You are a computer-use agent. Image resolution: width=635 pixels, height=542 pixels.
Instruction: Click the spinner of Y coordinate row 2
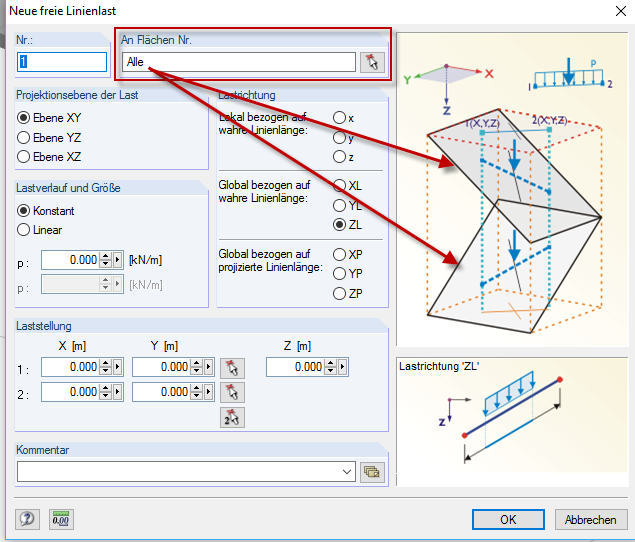point(197,392)
